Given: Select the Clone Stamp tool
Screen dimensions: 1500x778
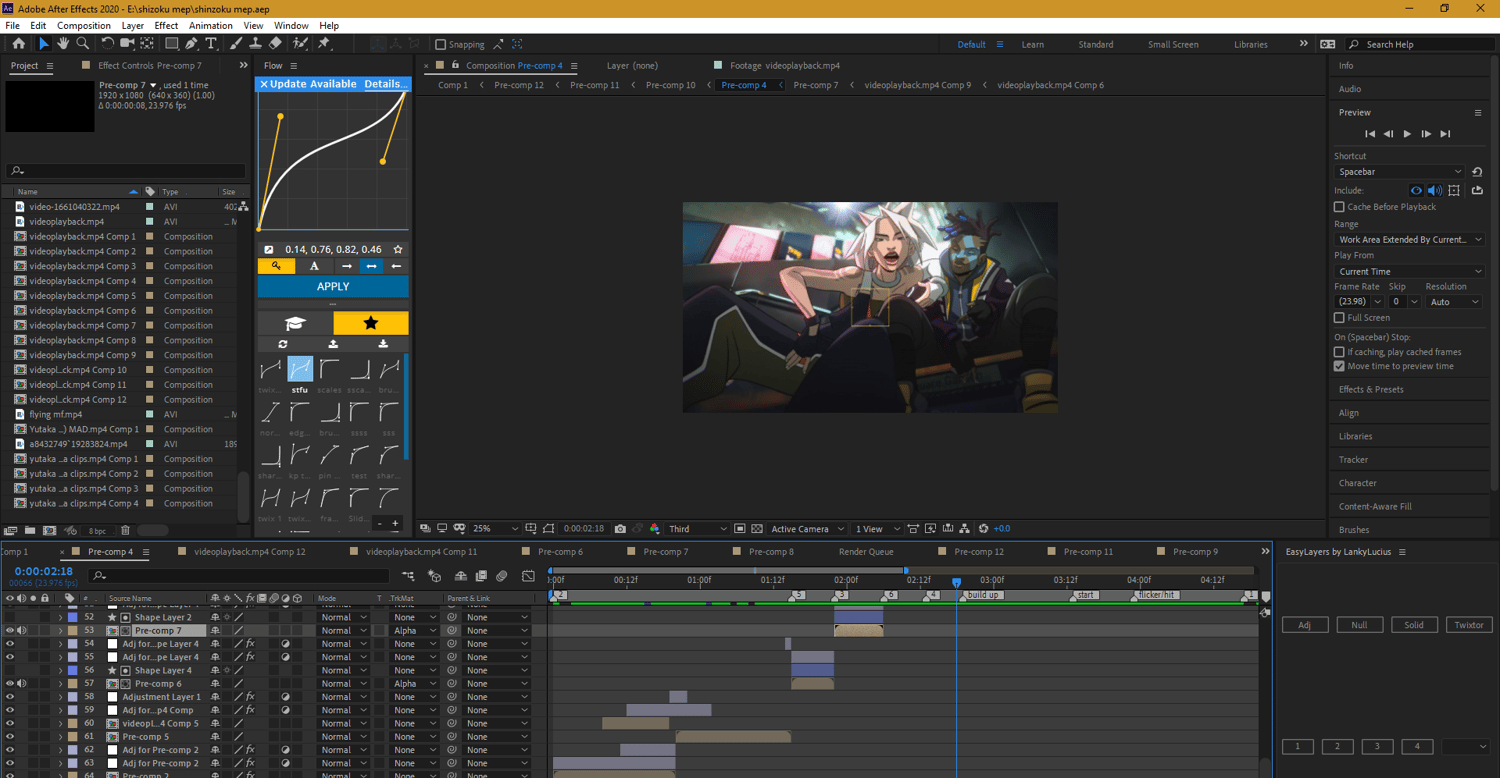Looking at the screenshot, I should click(x=255, y=44).
